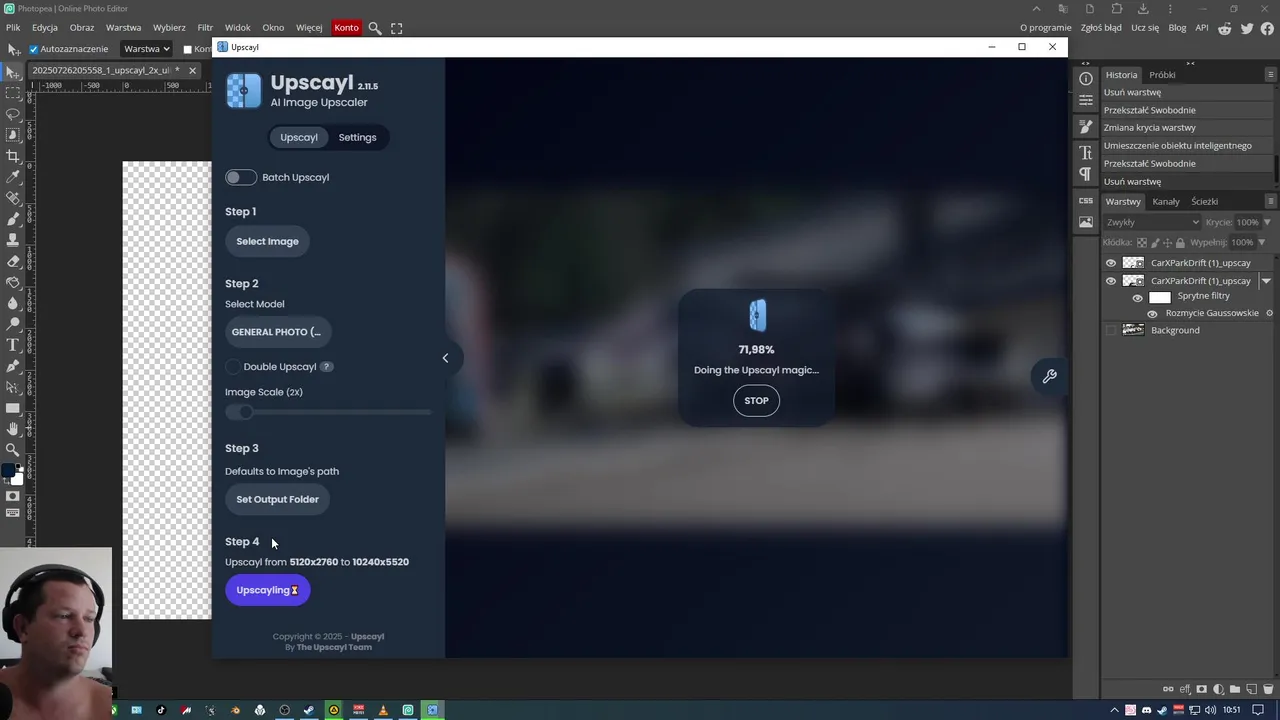The width and height of the screenshot is (1280, 720).
Task: Open the CSS panel icon
Action: (x=1086, y=200)
